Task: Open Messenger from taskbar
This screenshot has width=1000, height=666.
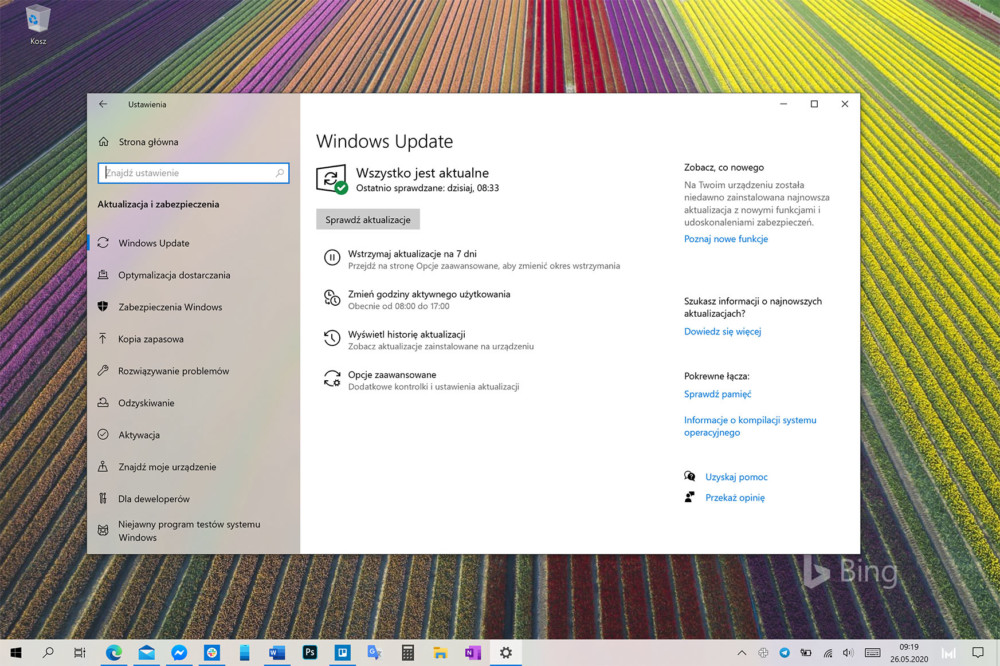Action: pos(179,653)
